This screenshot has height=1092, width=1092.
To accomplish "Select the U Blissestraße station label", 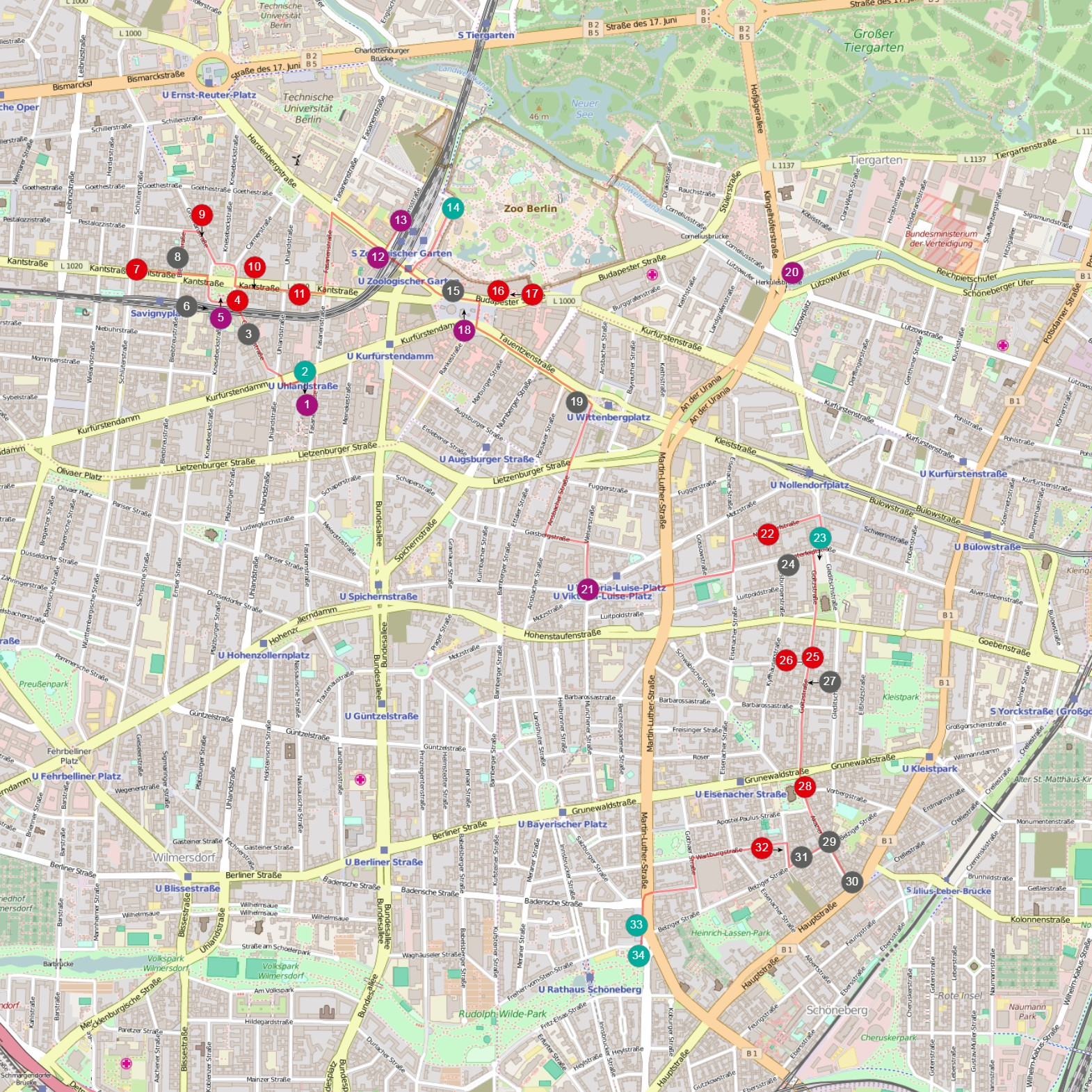I will pyautogui.click(x=188, y=889).
